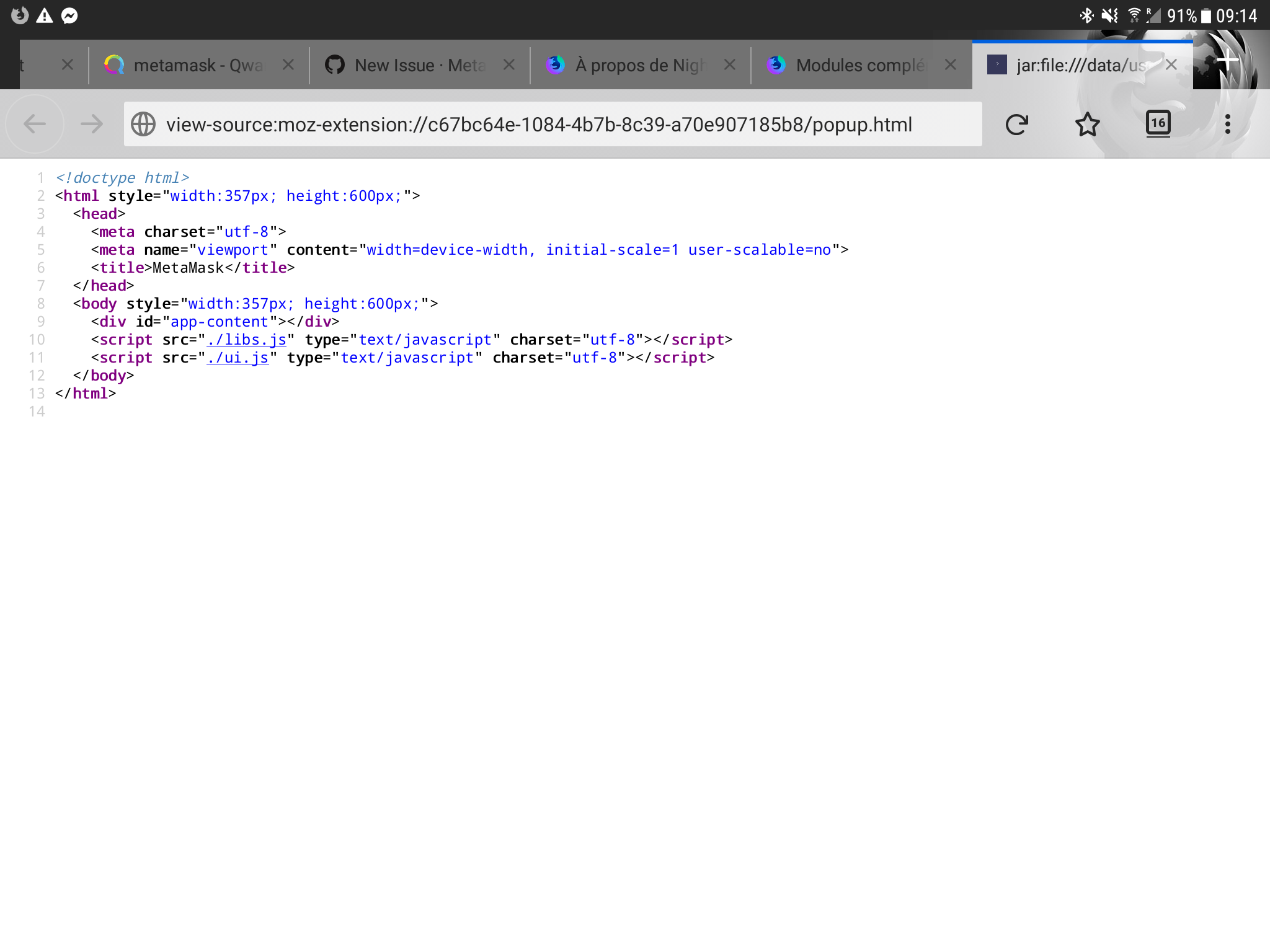
Task: Open Messenger from the status bar
Action: tap(68, 15)
